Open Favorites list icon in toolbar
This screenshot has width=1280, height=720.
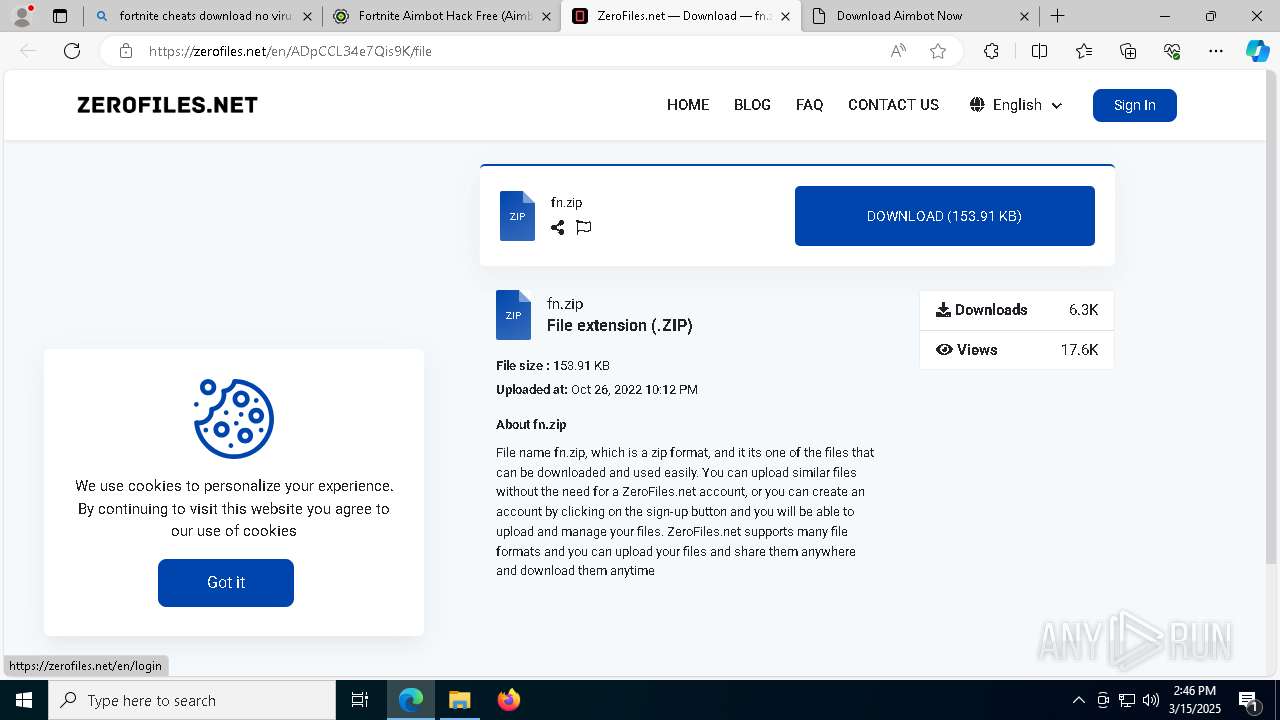(x=1084, y=51)
